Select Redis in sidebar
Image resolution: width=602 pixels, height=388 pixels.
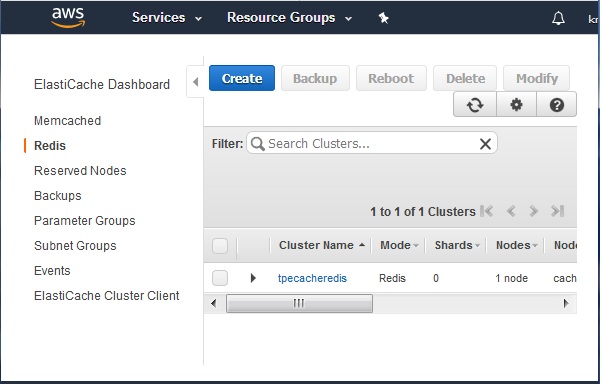pyautogui.click(x=50, y=146)
